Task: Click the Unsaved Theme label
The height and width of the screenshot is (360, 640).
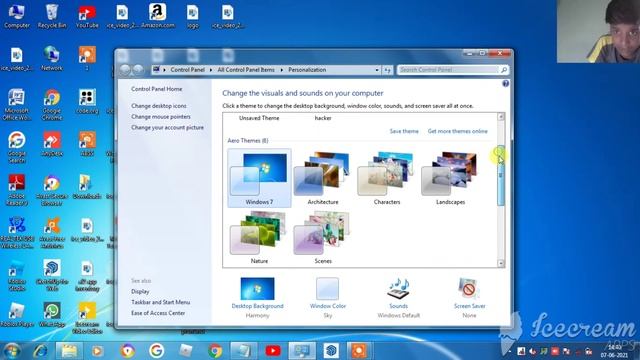Action: click(x=259, y=118)
